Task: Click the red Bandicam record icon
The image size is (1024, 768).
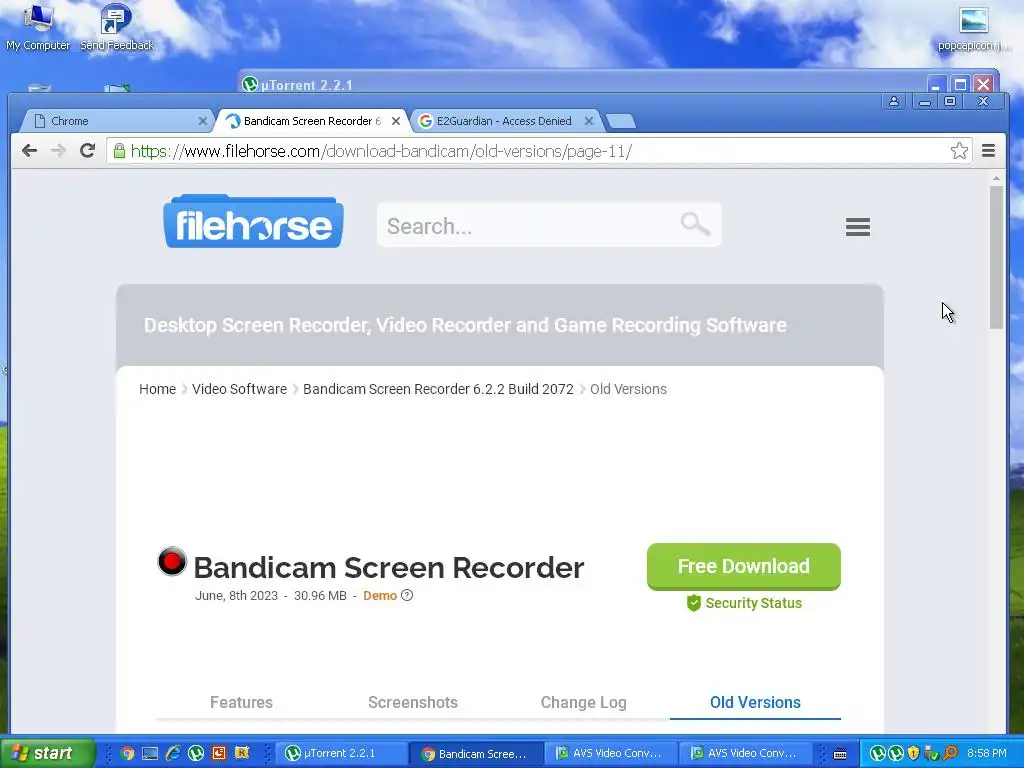Action: click(x=172, y=562)
